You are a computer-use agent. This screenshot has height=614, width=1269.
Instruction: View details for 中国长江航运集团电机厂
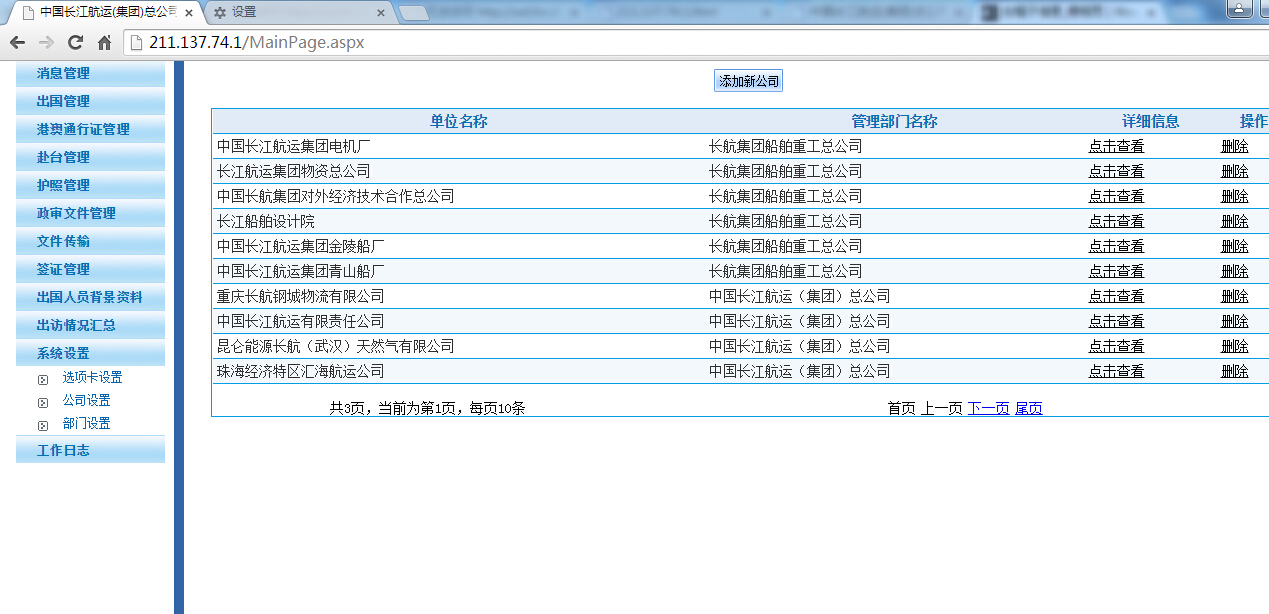point(1116,146)
